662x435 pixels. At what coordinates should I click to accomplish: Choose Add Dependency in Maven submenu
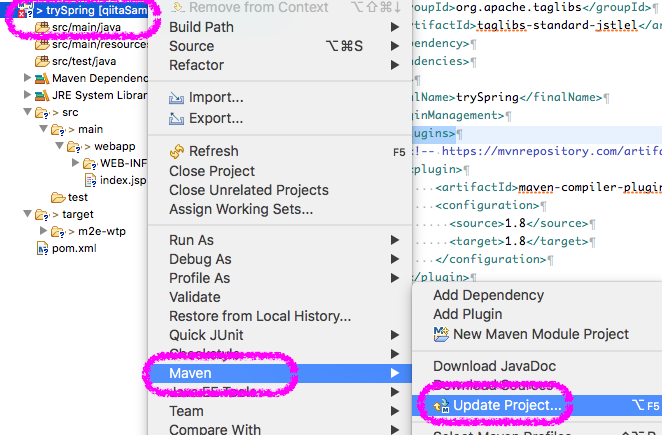(x=537, y=295)
